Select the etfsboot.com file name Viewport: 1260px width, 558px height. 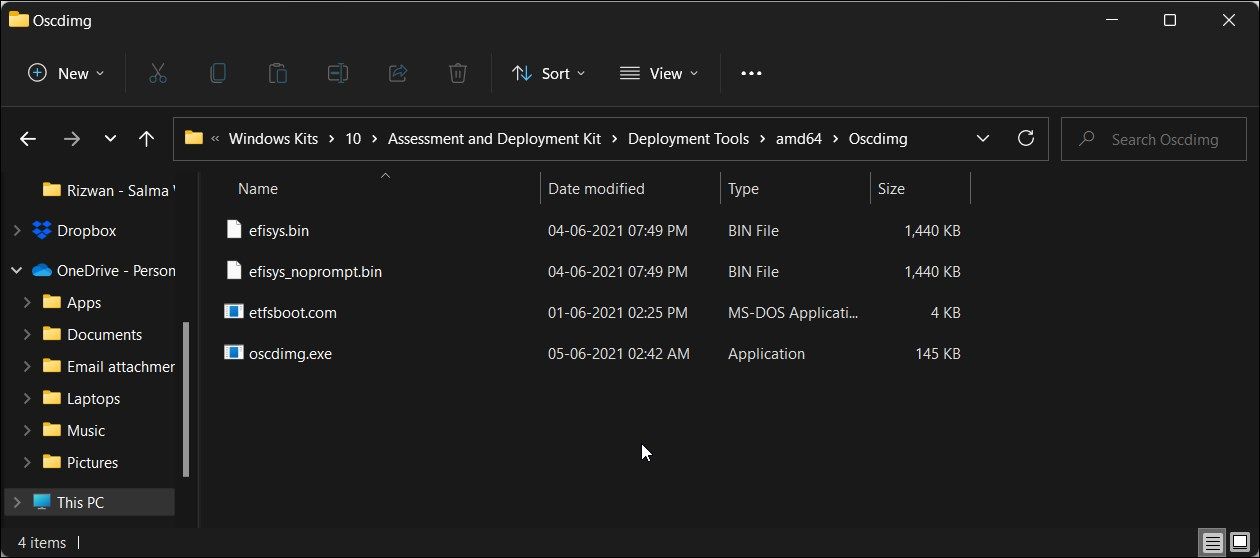click(x=293, y=312)
